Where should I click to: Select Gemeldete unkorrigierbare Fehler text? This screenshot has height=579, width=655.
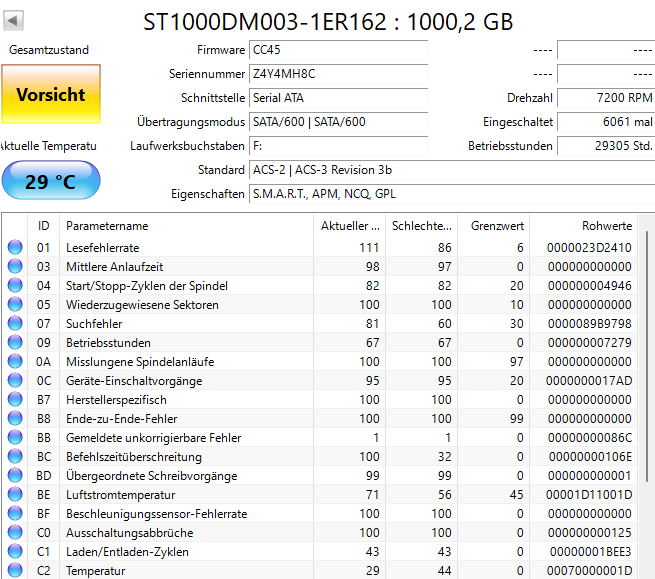(x=154, y=438)
